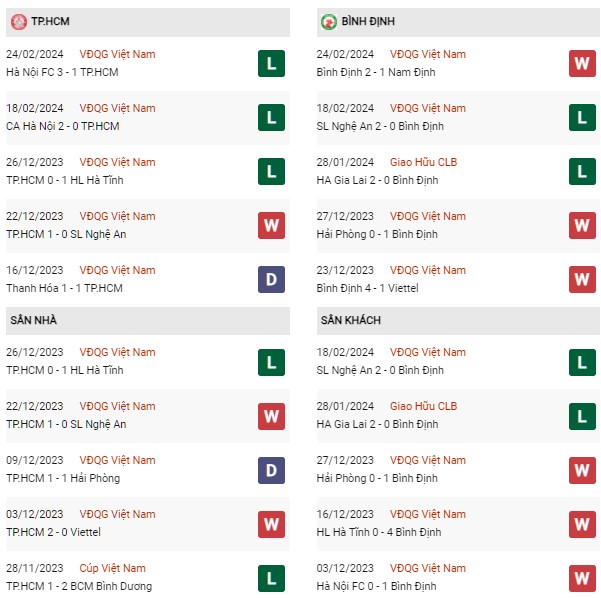601x598 pixels.
Task: Open match TP.HCM 1 - 0 SL Nghệ An in the top TP.HCM list
Action: click(x=66, y=234)
